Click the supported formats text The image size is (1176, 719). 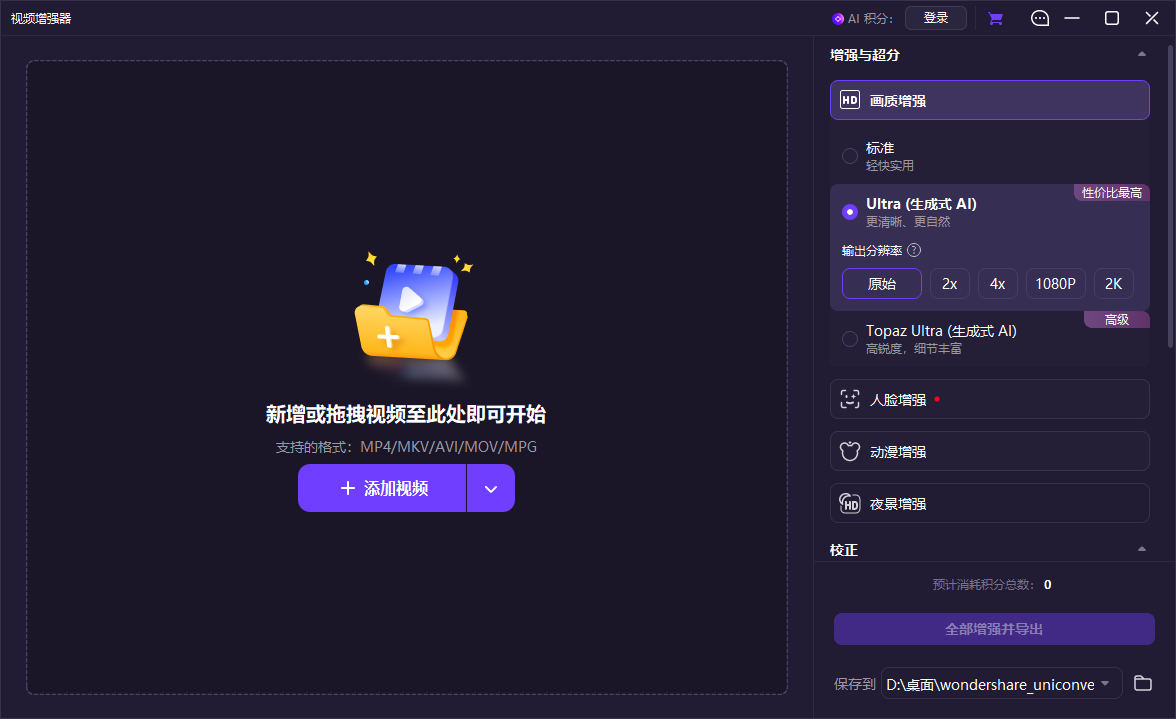point(406,447)
